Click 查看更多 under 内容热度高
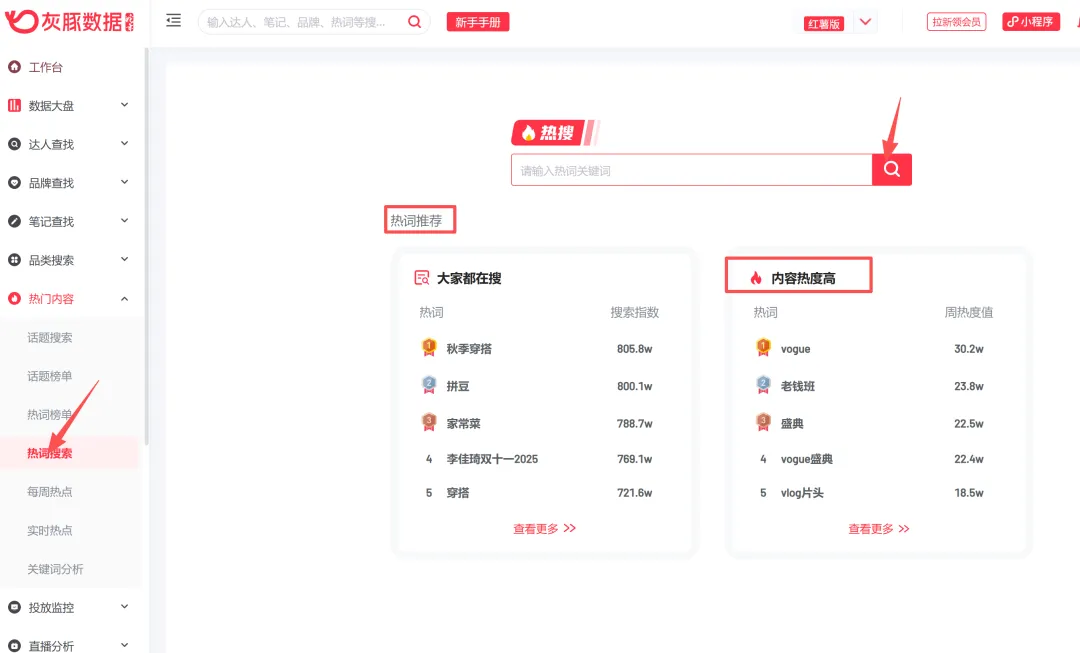1080x653 pixels. point(878,529)
